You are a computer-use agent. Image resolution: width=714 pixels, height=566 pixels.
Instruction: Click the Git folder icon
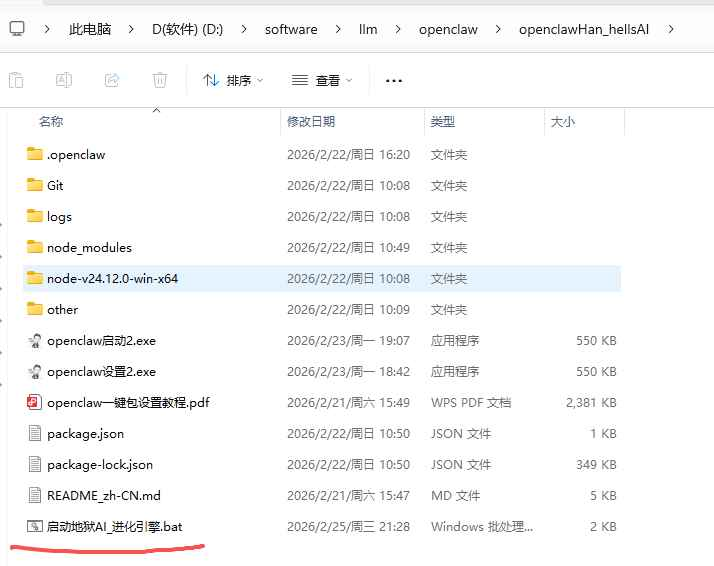pyautogui.click(x=35, y=185)
